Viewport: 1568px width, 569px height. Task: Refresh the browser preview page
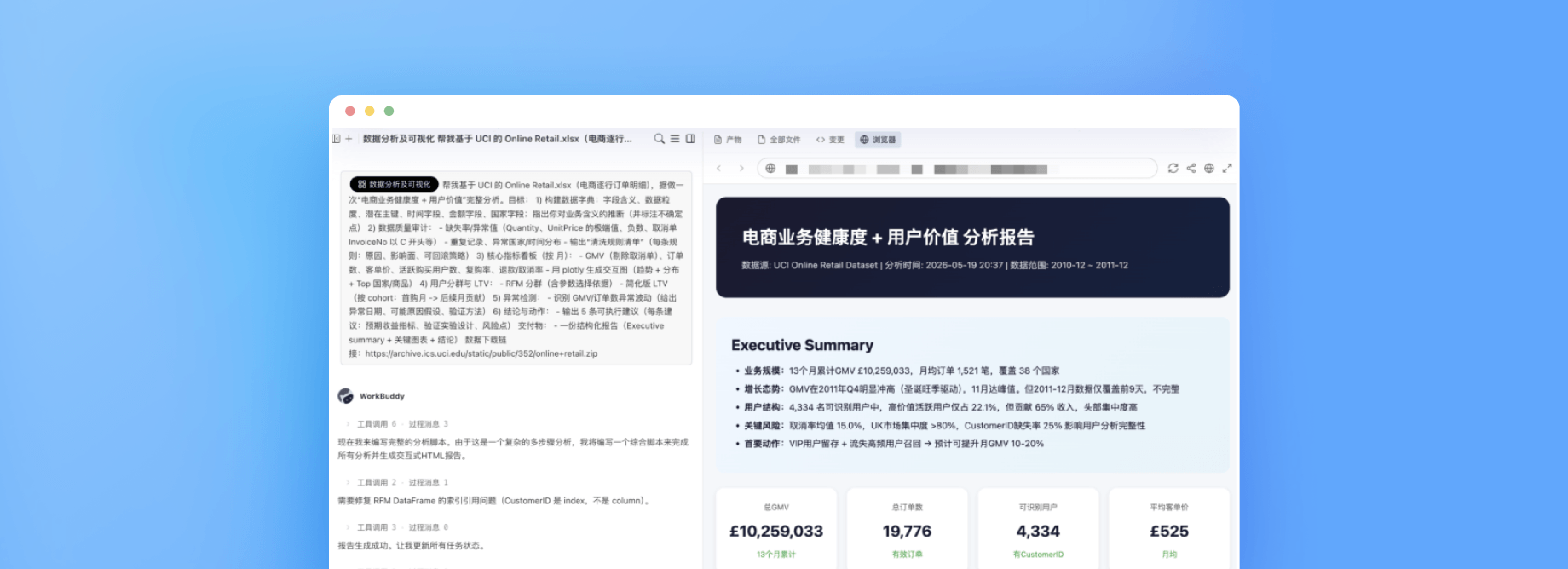click(x=1173, y=169)
